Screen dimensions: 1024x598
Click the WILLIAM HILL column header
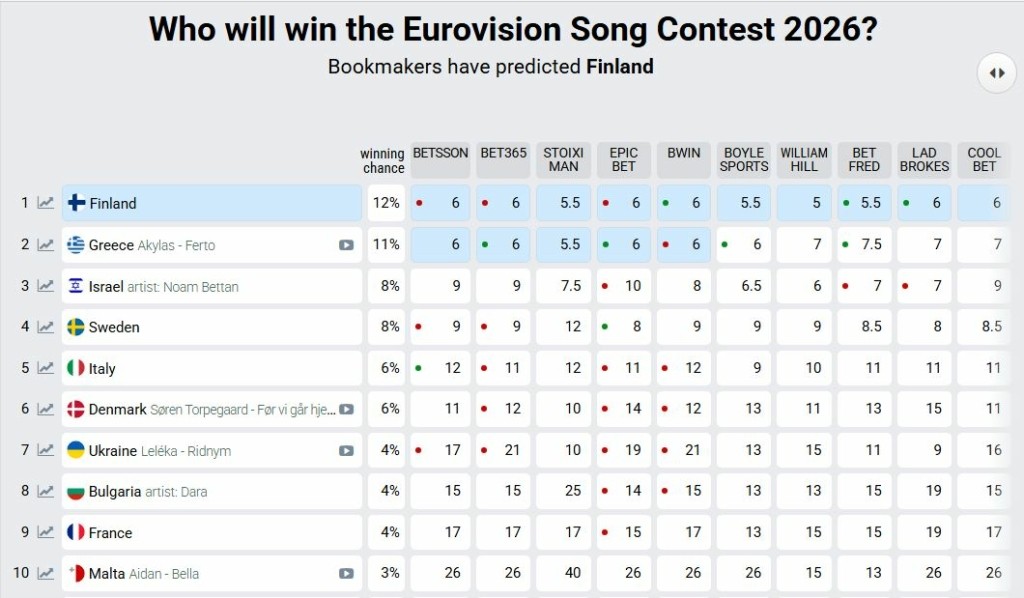(x=804, y=159)
